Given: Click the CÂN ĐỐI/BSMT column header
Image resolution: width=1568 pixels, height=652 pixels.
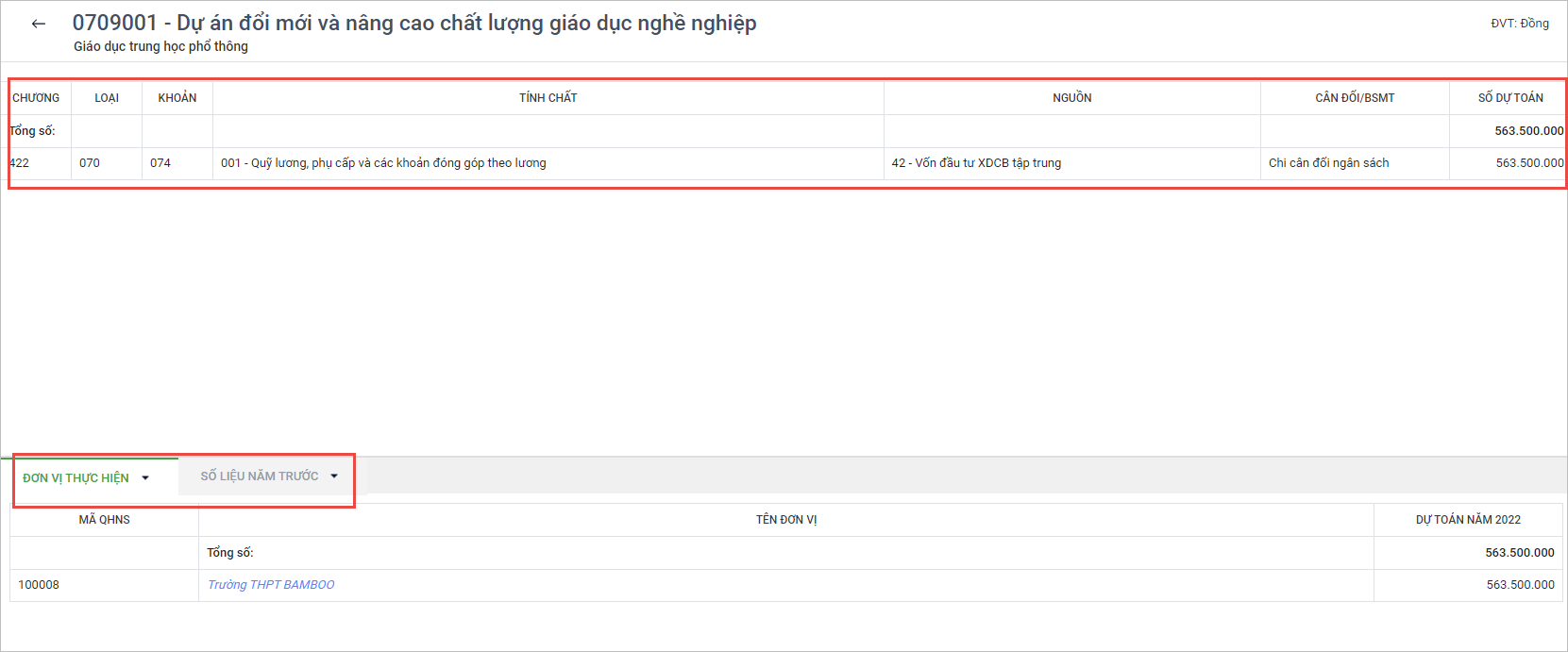Looking at the screenshot, I should pos(1355,98).
